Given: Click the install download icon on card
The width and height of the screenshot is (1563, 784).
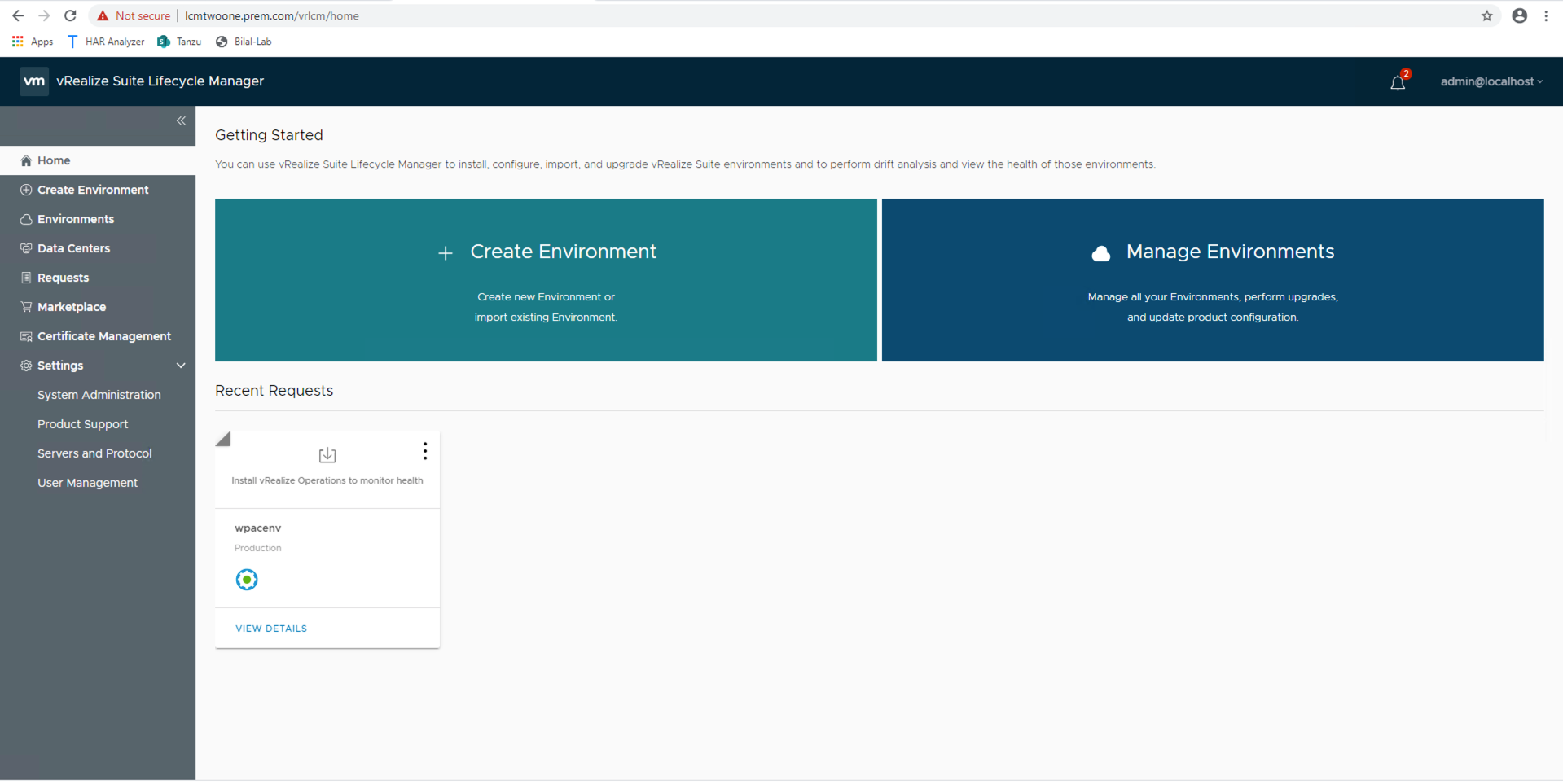Looking at the screenshot, I should click(x=327, y=454).
